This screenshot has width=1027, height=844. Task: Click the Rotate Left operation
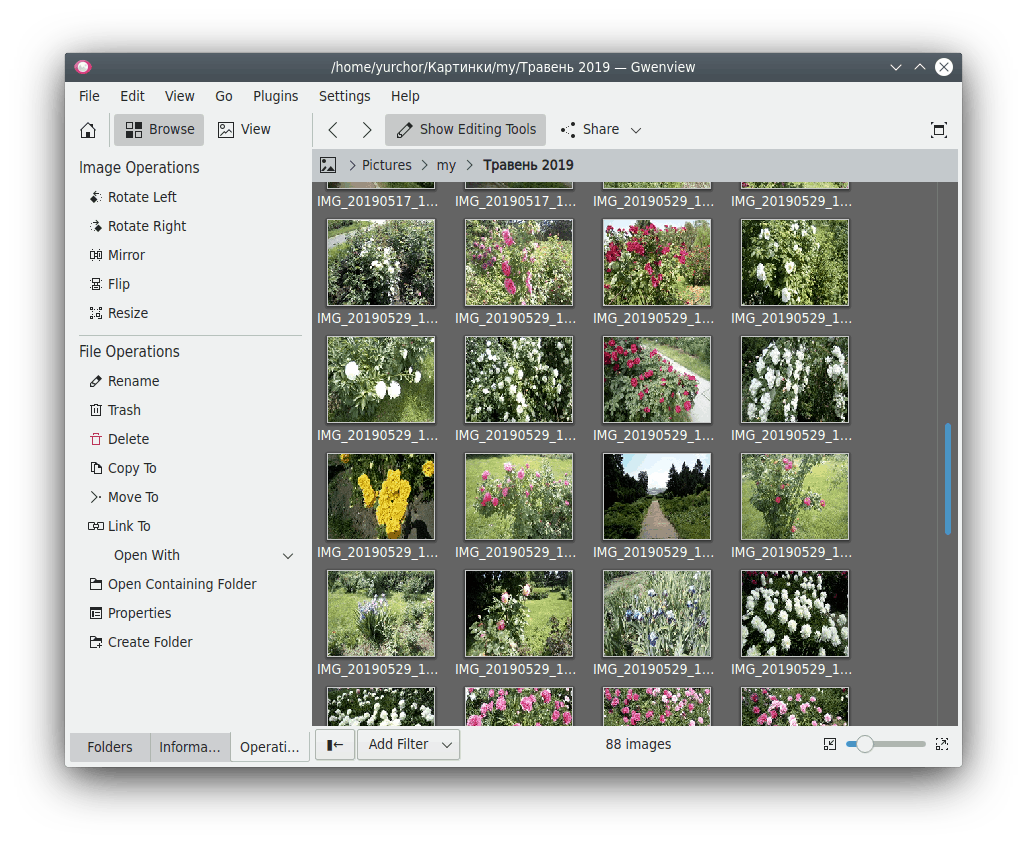tap(141, 197)
